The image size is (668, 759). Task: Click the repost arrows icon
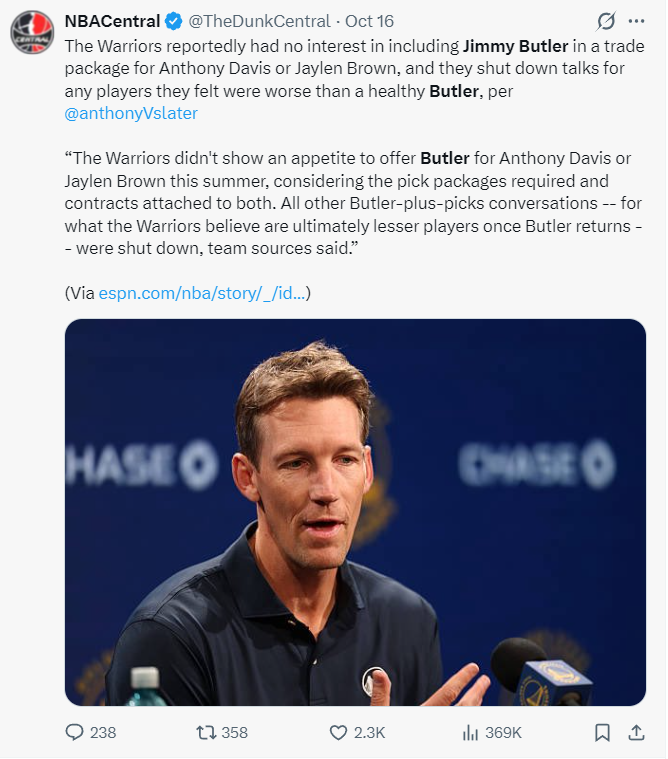(206, 733)
